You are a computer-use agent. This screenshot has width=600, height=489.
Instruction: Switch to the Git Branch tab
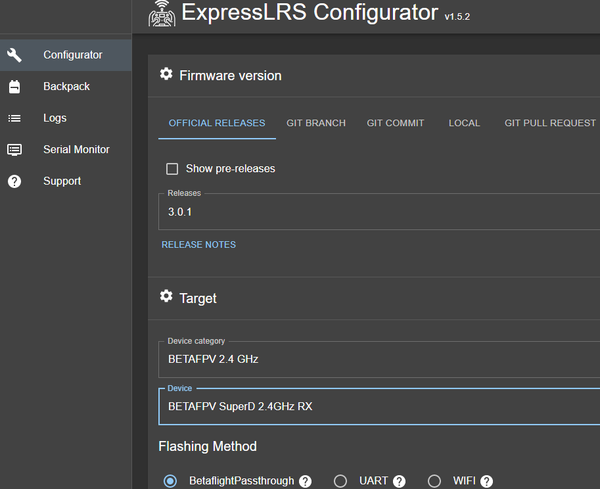(316, 123)
